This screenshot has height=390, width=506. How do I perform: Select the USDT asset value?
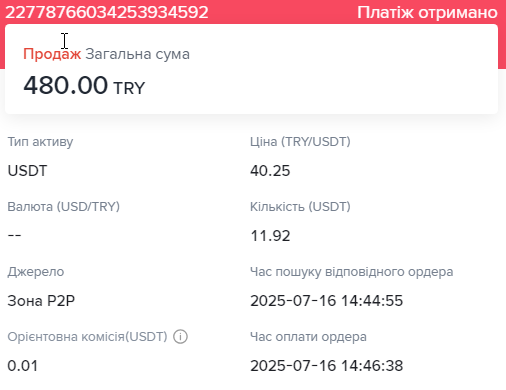27,171
